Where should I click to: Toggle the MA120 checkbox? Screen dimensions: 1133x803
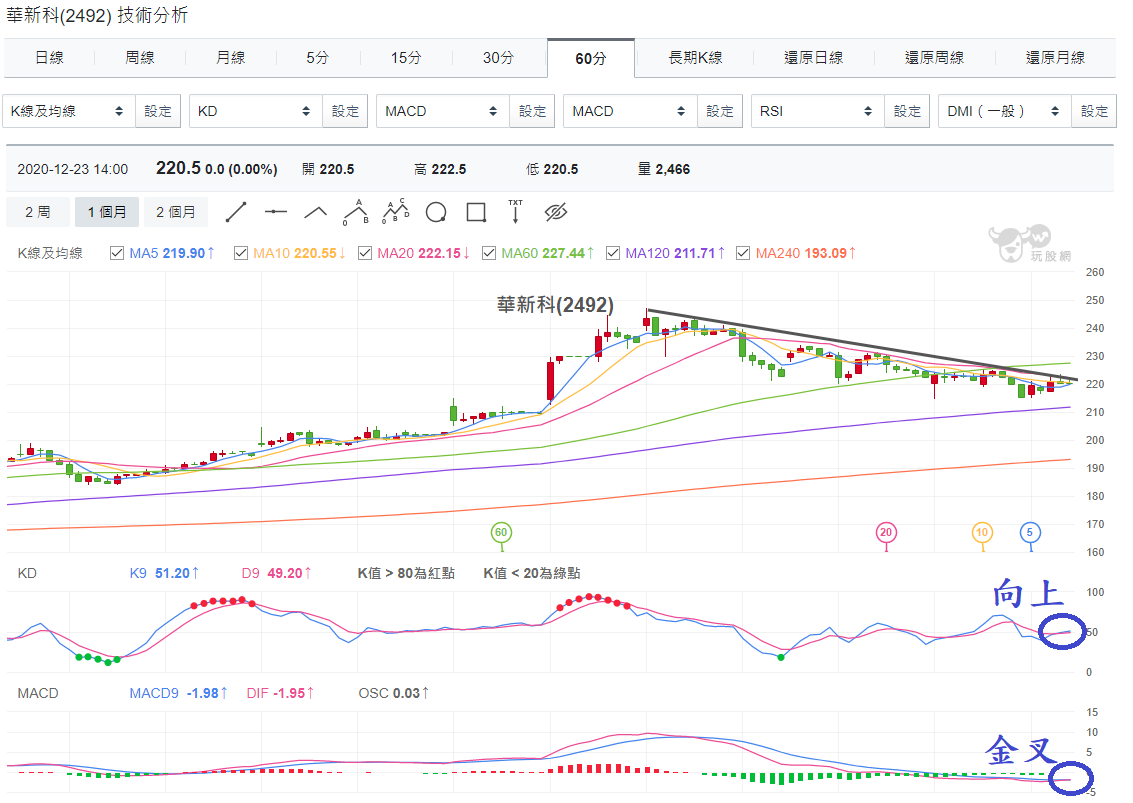pyautogui.click(x=613, y=253)
